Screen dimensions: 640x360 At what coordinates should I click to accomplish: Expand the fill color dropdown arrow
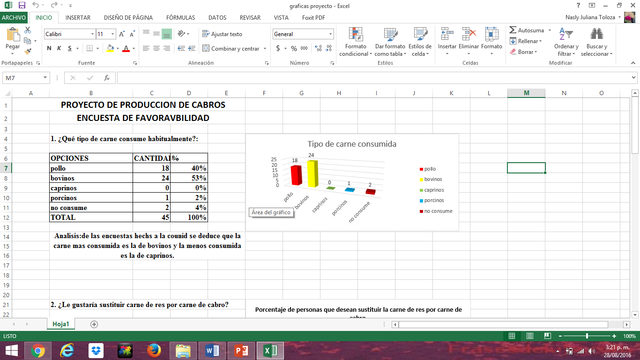coord(118,49)
